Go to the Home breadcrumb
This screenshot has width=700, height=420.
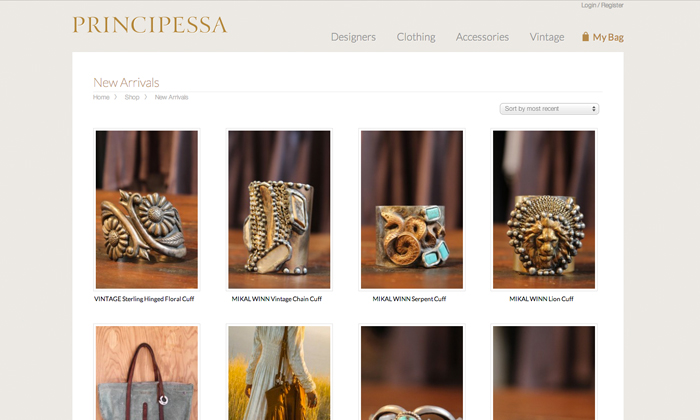(101, 97)
